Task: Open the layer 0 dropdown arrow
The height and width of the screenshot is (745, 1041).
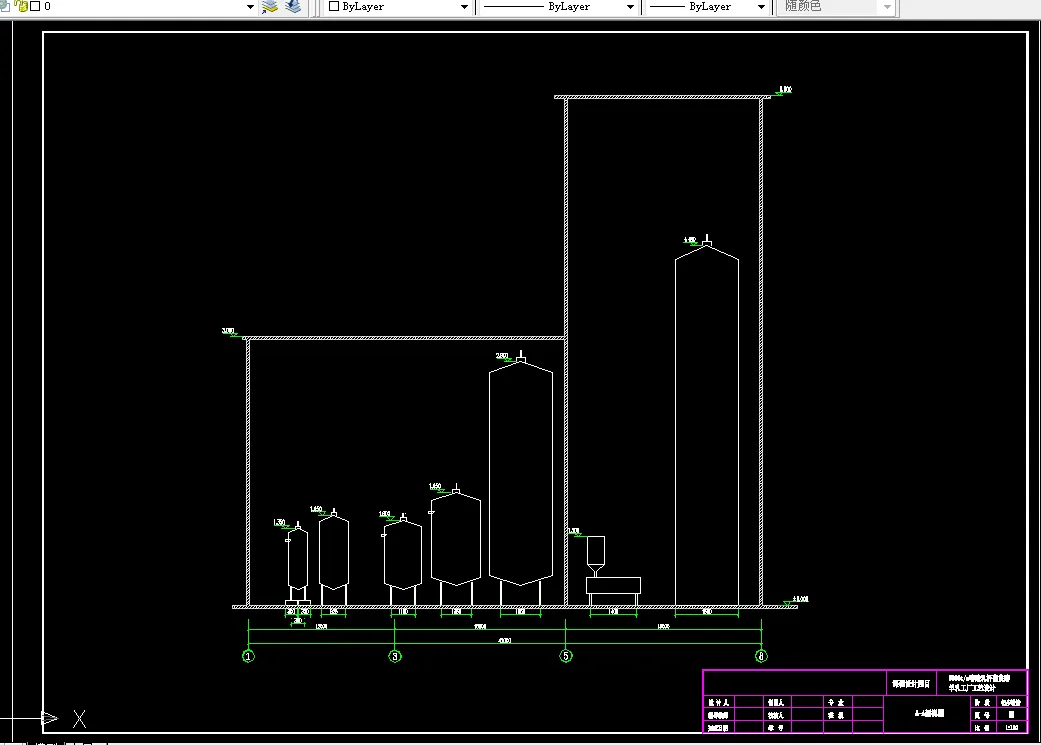Action: (250, 7)
